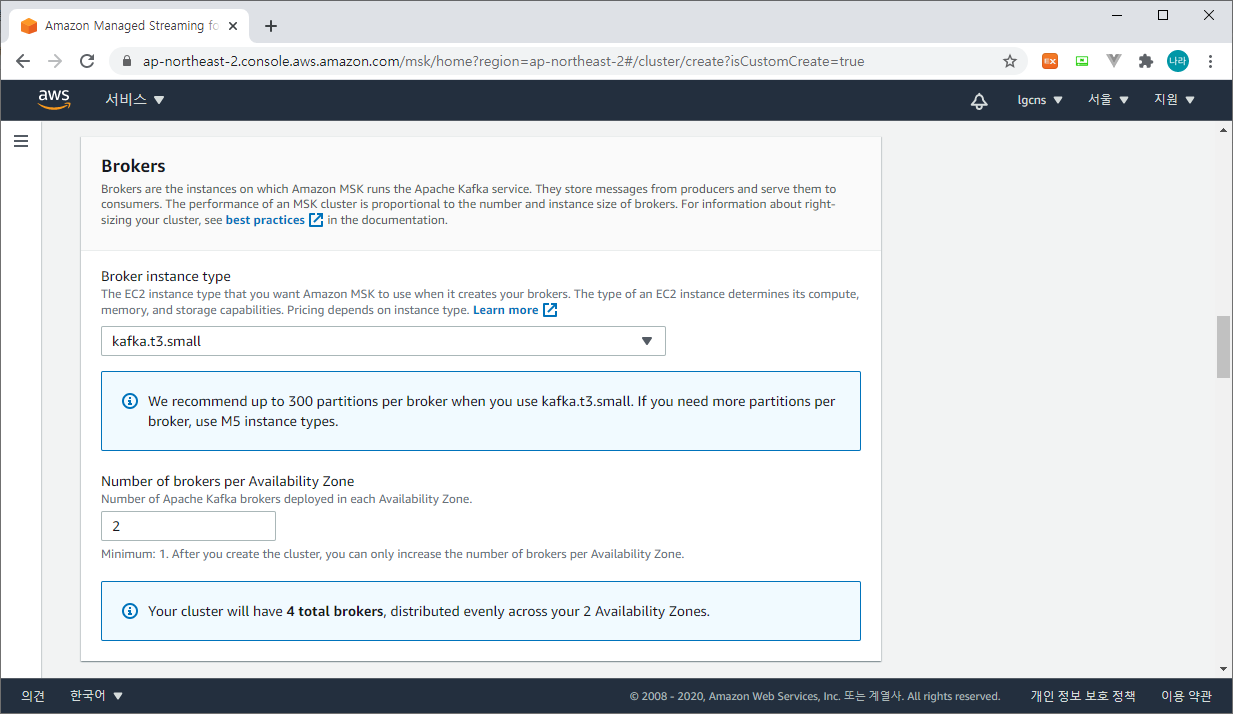Viewport: 1233px width, 714px height.
Task: Click the orange extension icon in the toolbar
Action: pos(1050,61)
